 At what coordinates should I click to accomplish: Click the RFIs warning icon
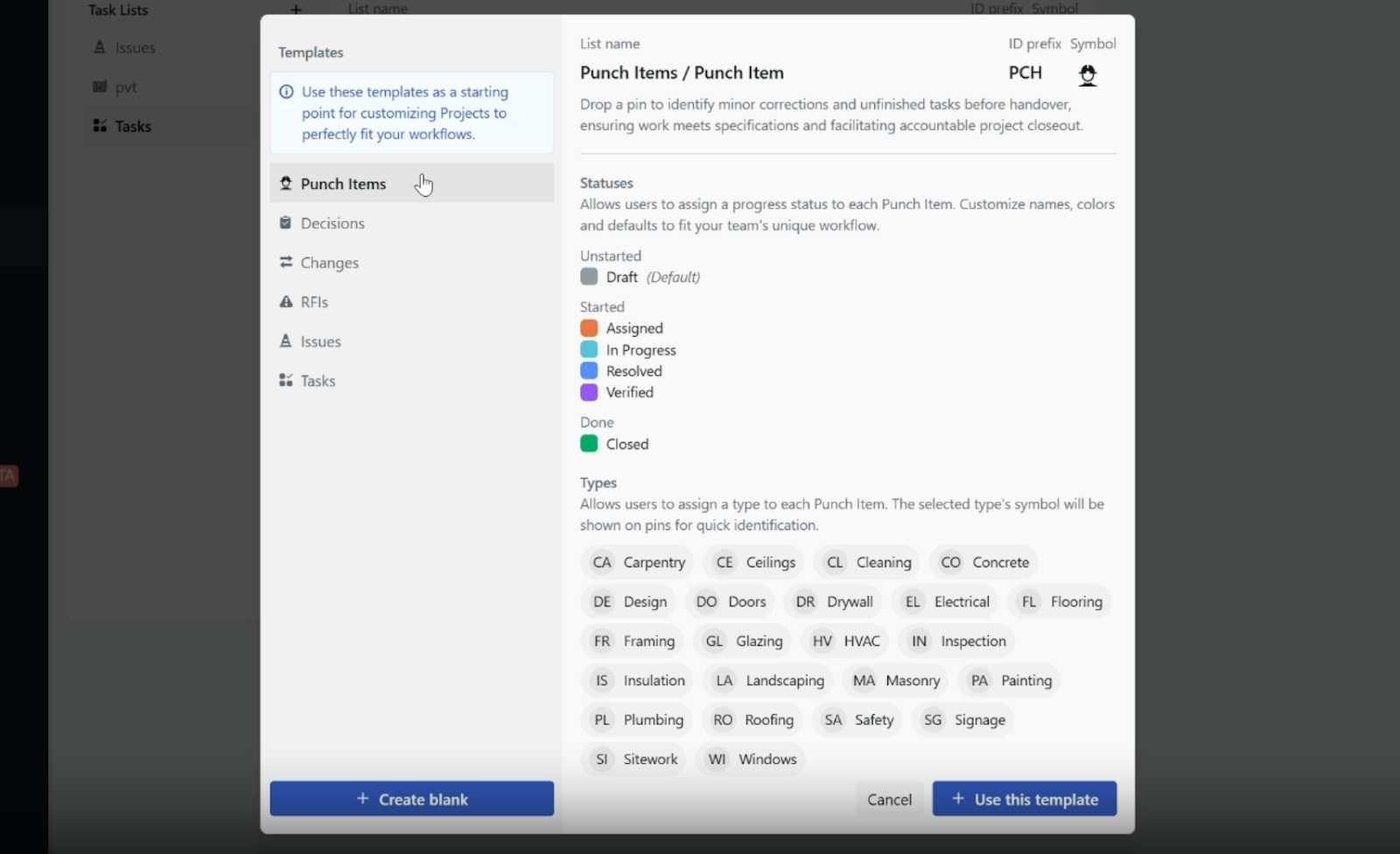(x=285, y=302)
